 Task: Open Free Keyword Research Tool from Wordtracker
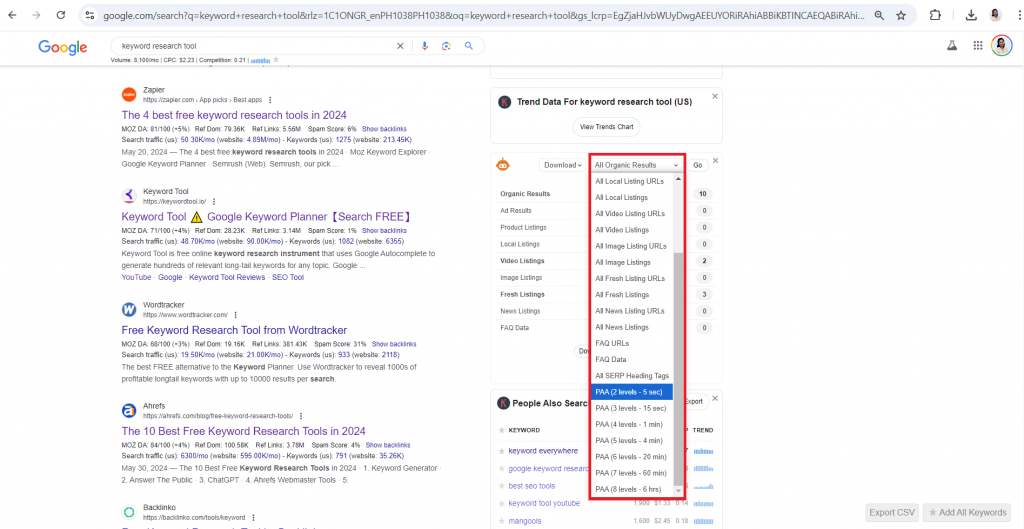234,330
